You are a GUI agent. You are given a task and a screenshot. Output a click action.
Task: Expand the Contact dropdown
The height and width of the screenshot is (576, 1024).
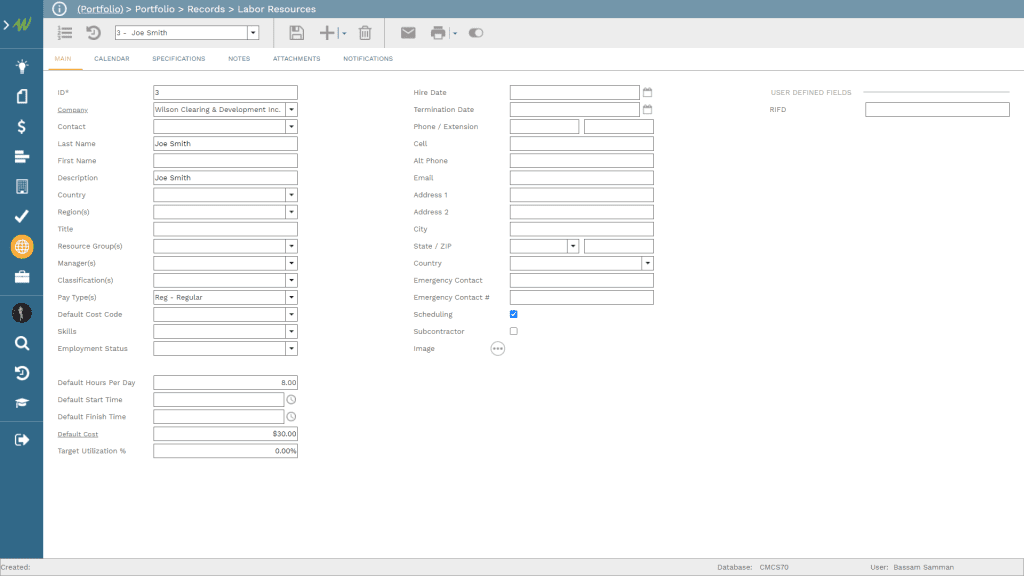[291, 127]
